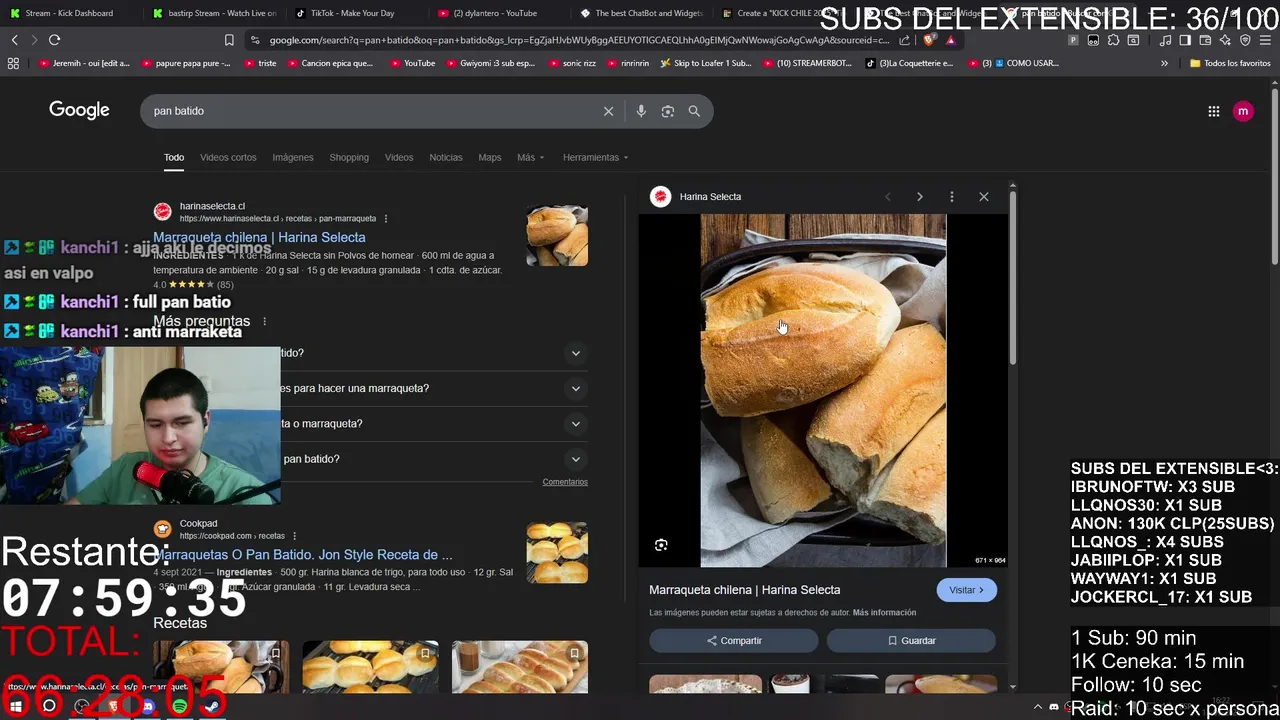Open the 'Más información' copyright link
The width and height of the screenshot is (1280, 720).
884,612
